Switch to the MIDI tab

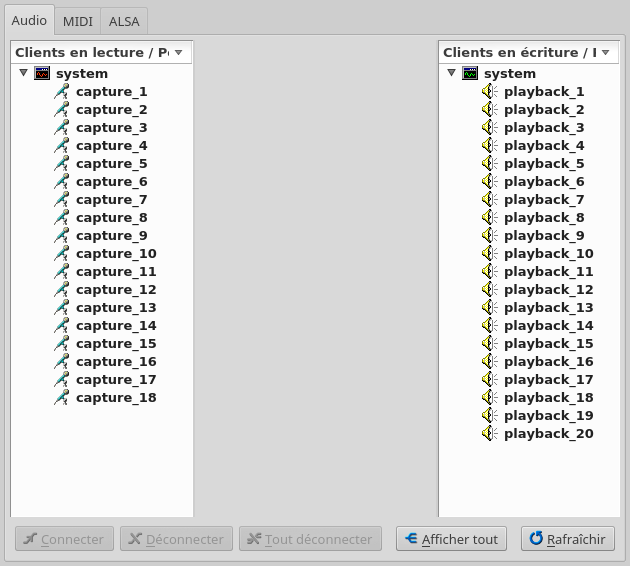point(78,21)
